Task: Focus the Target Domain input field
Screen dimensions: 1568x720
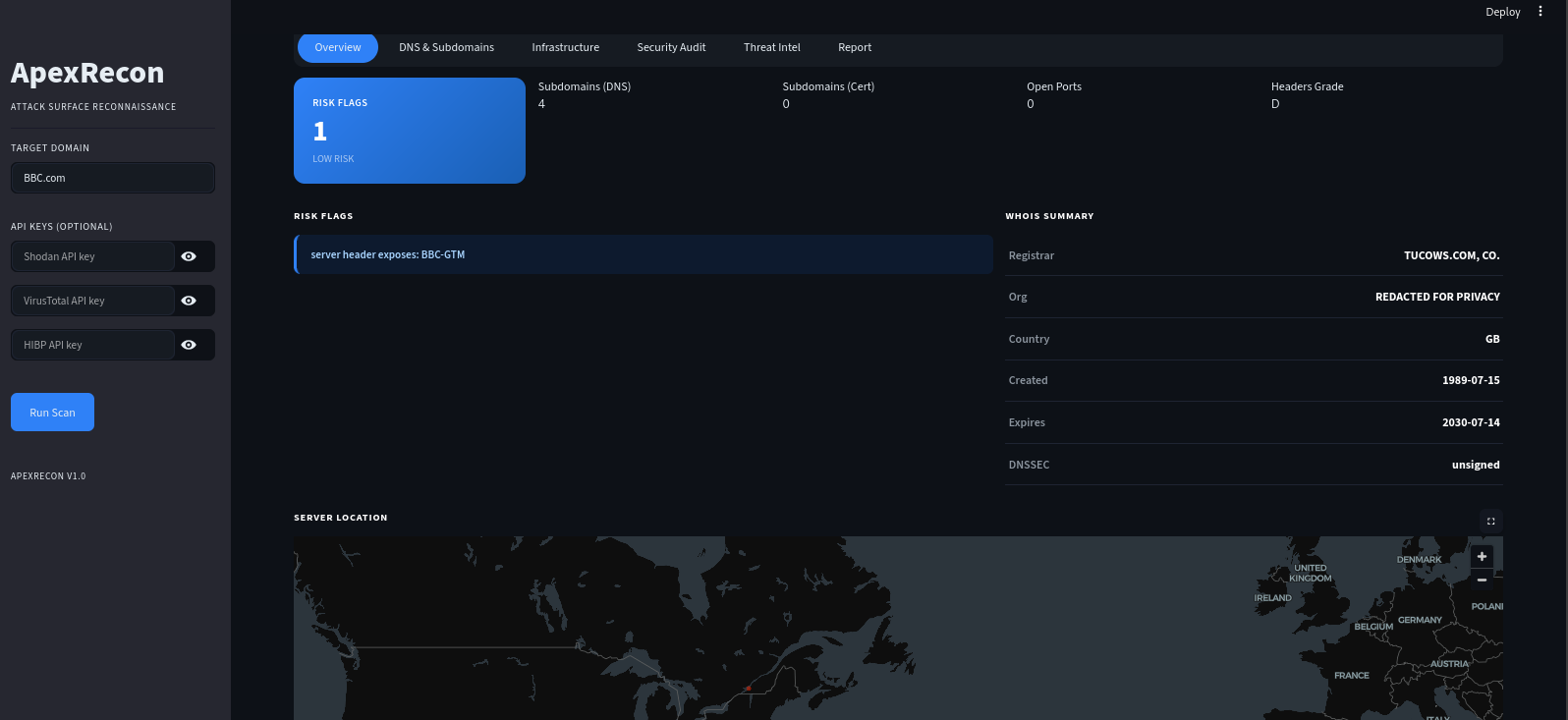Action: (x=113, y=178)
